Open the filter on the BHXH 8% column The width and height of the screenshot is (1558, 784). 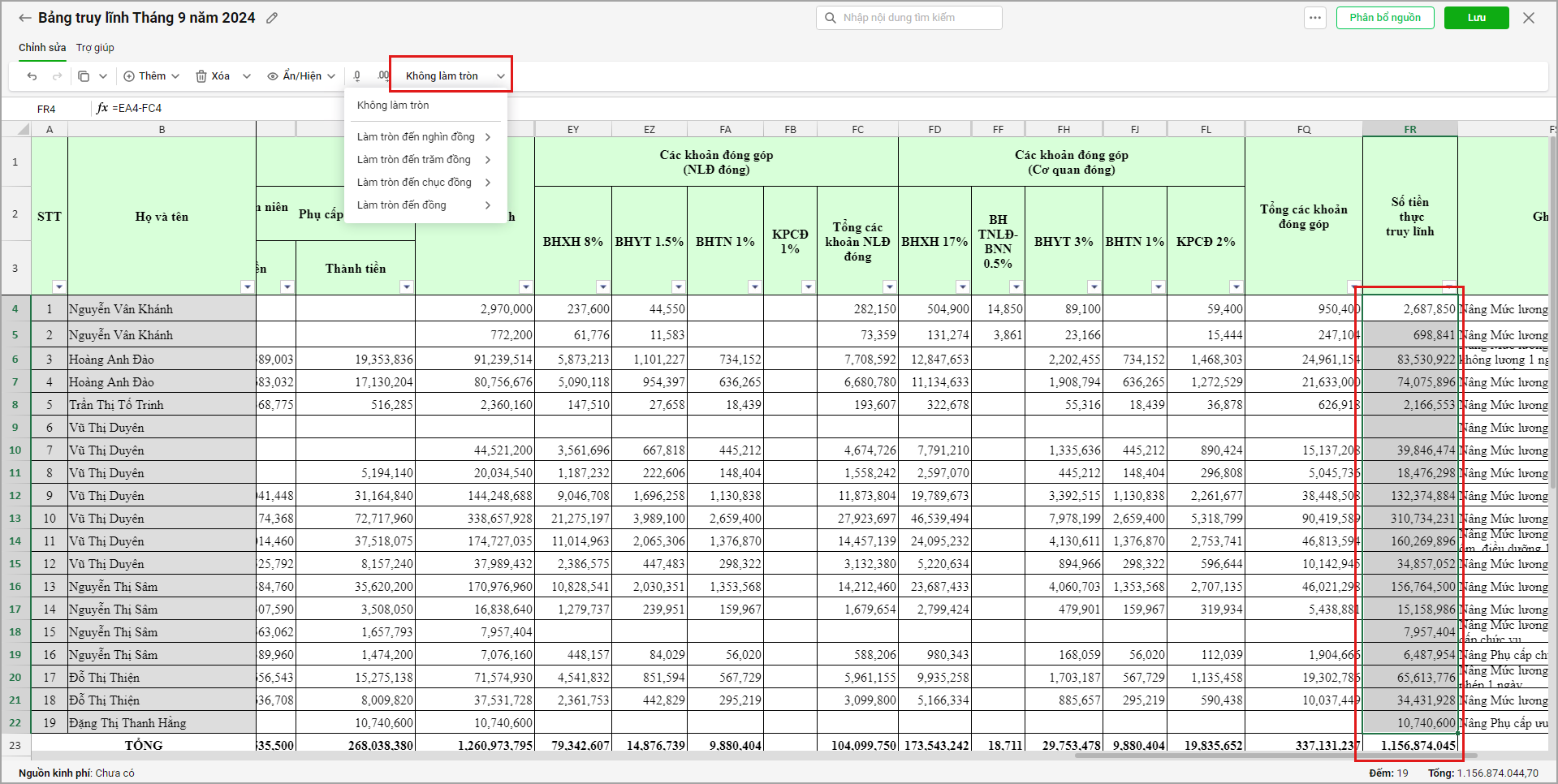pyautogui.click(x=602, y=286)
